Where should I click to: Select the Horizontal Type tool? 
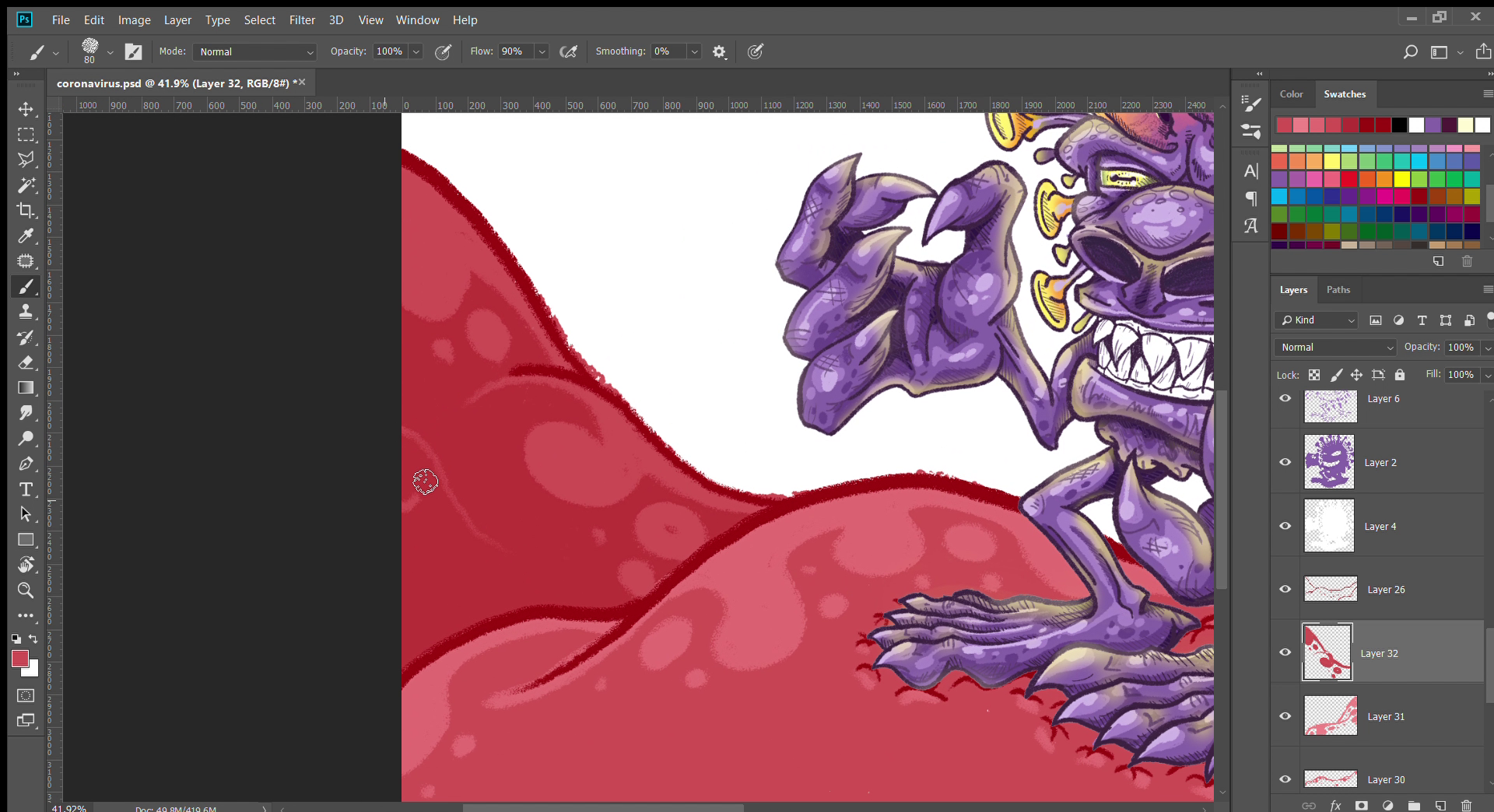tap(26, 489)
